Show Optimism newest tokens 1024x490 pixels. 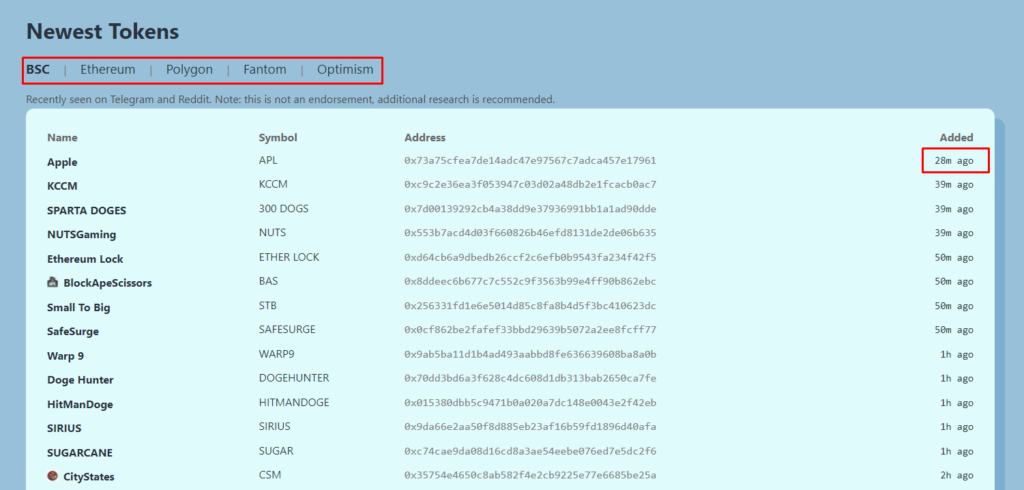pyautogui.click(x=345, y=69)
